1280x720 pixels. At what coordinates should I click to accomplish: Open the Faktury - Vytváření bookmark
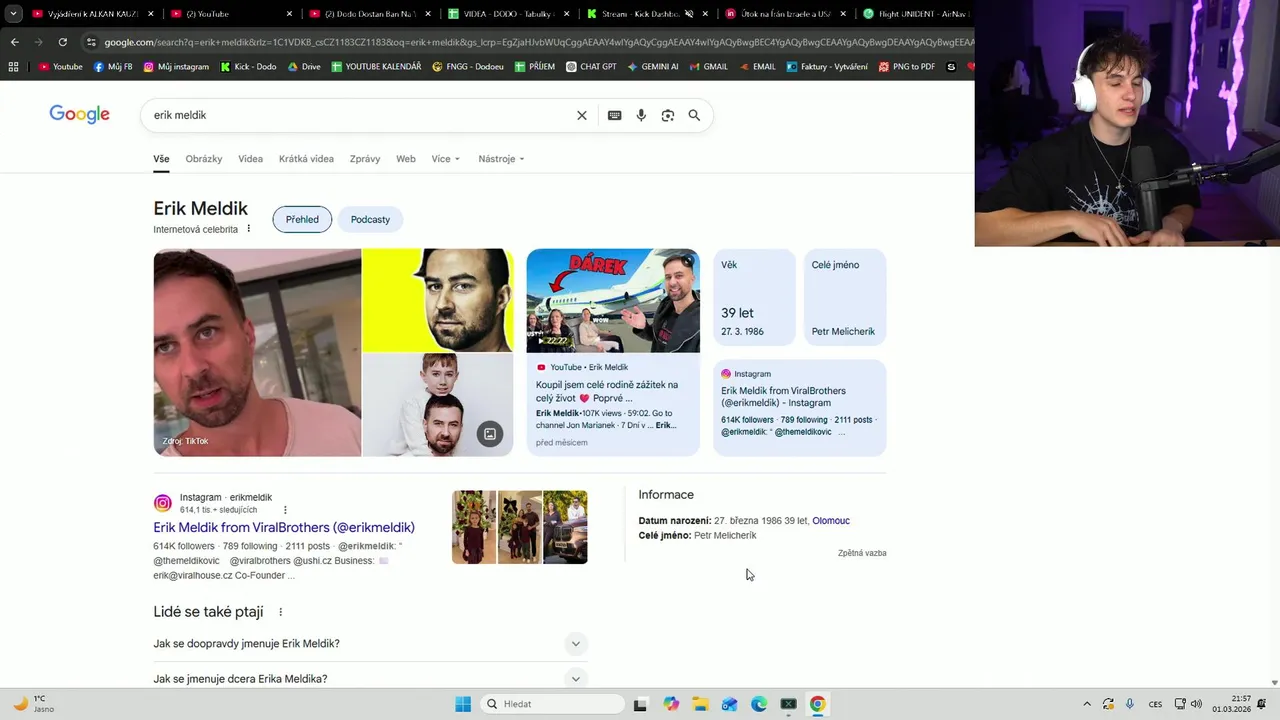click(826, 67)
